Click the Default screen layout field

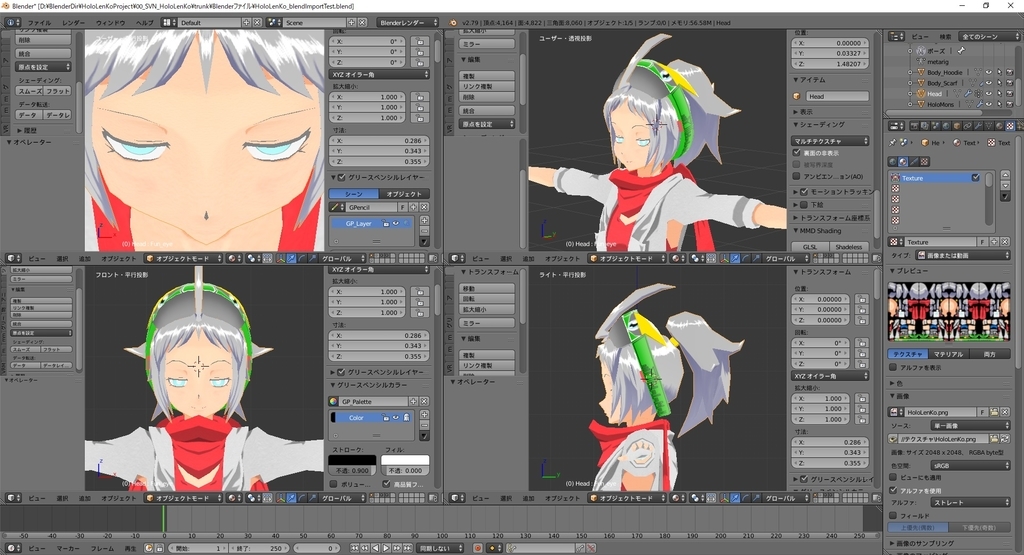(209, 22)
